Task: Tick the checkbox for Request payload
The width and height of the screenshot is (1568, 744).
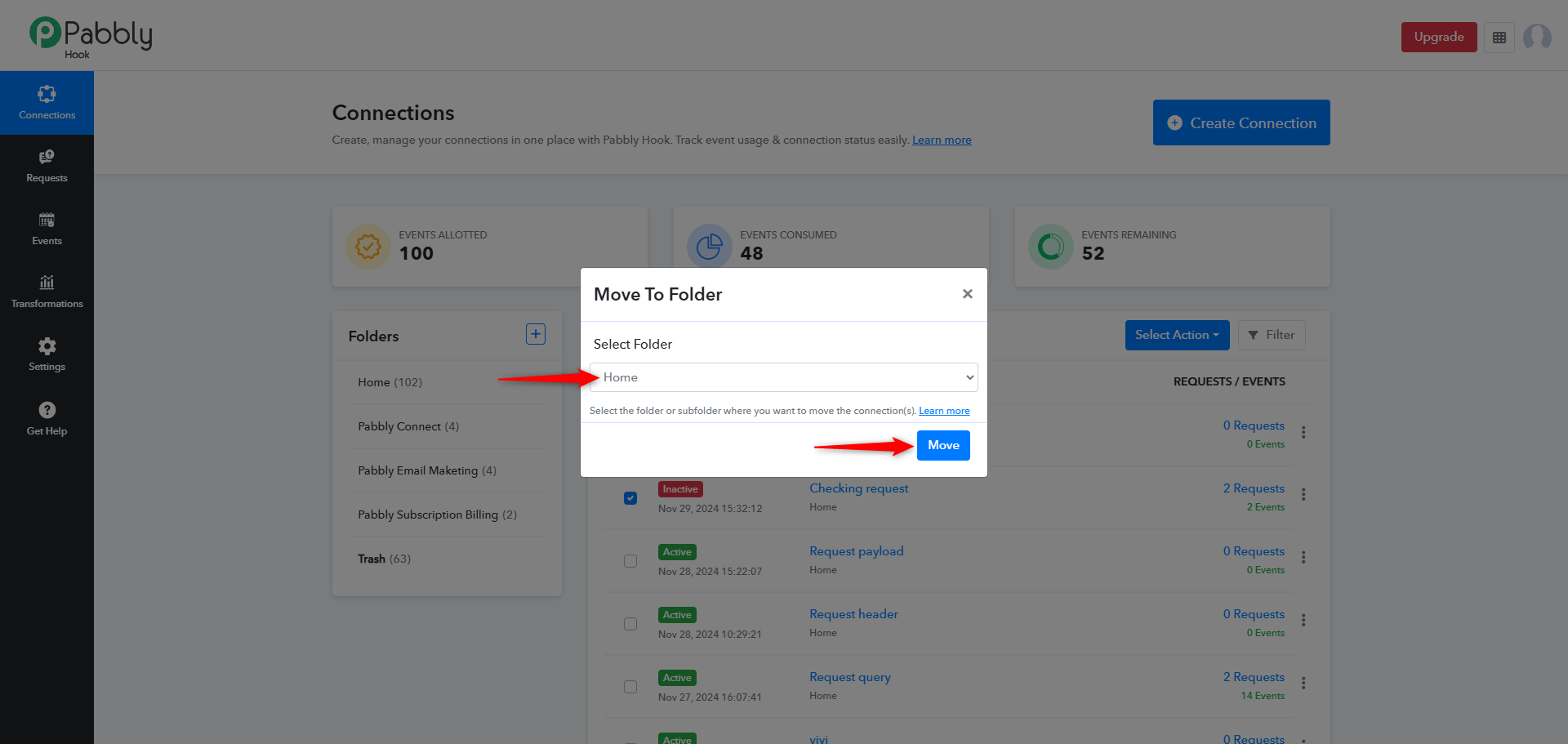Action: pyautogui.click(x=630, y=561)
